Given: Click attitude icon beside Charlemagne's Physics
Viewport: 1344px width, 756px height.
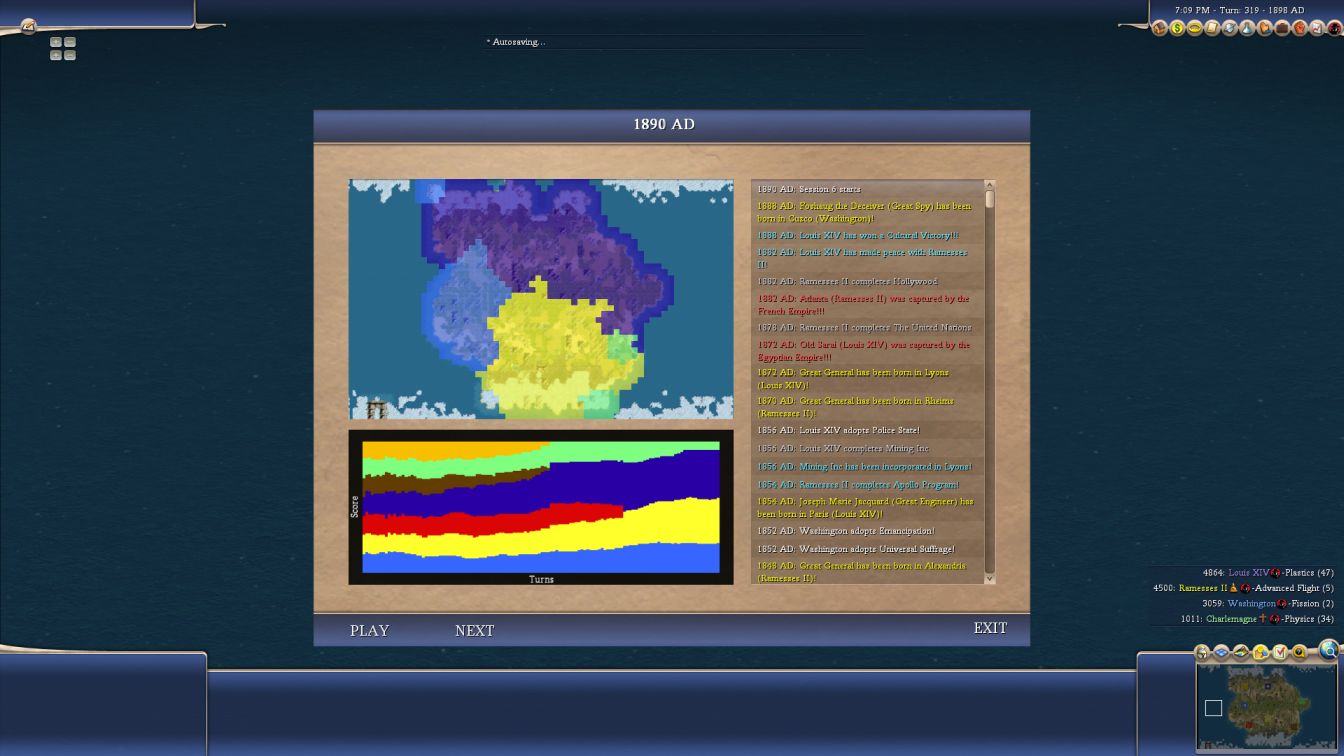Looking at the screenshot, I should click(1275, 619).
